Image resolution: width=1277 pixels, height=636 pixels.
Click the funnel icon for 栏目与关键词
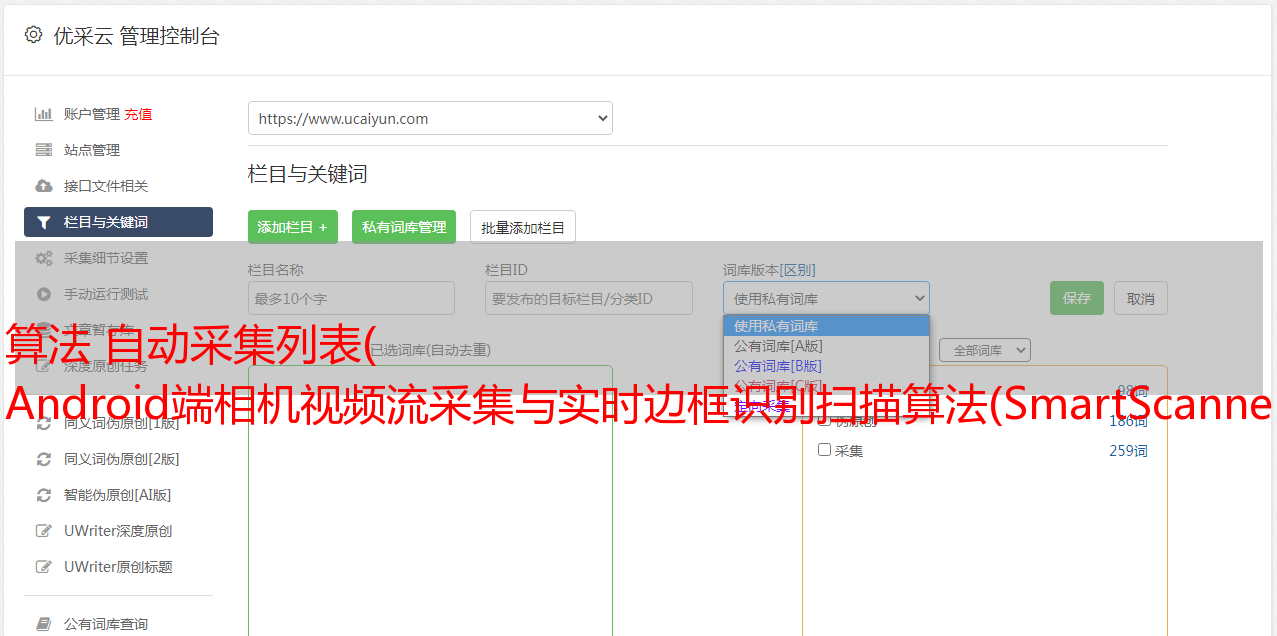[x=43, y=222]
